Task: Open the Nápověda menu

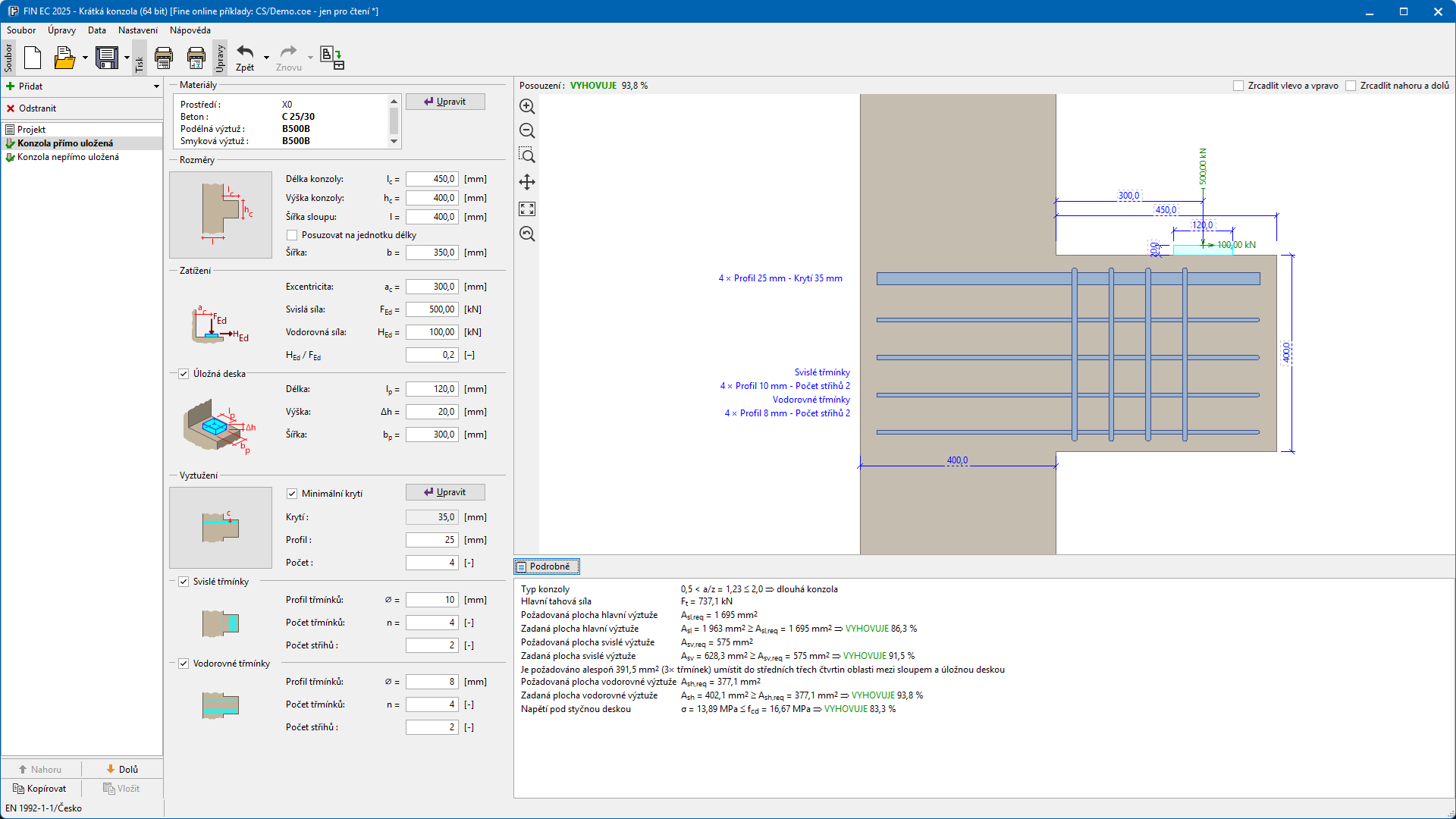Action: coord(190,30)
